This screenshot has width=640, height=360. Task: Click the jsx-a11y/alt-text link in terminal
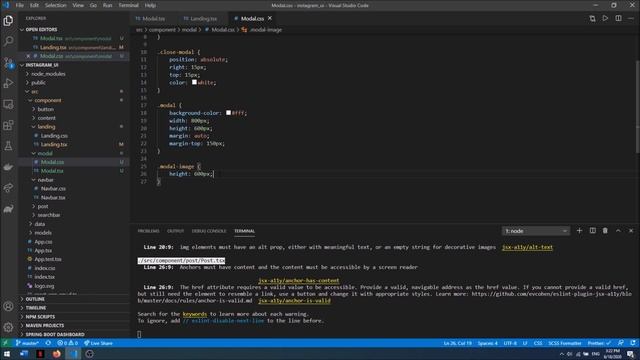click(527, 247)
